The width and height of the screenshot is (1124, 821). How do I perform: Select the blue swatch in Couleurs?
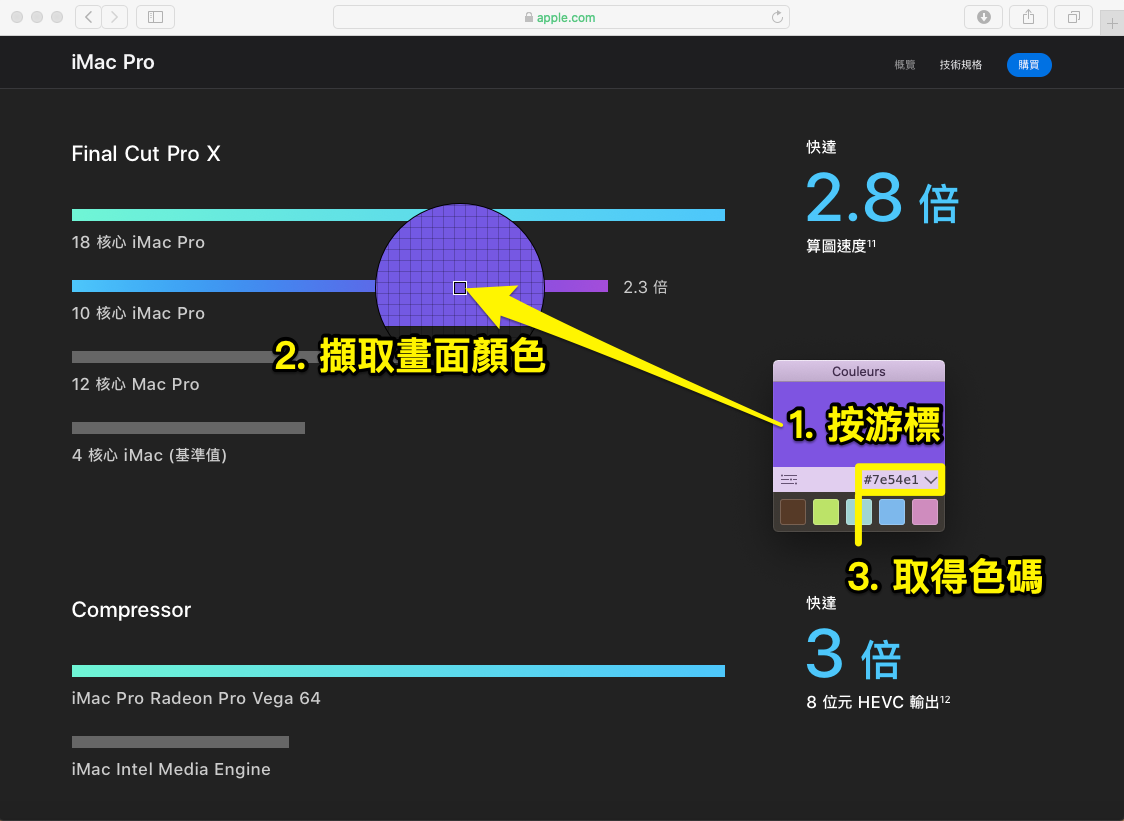[x=892, y=512]
